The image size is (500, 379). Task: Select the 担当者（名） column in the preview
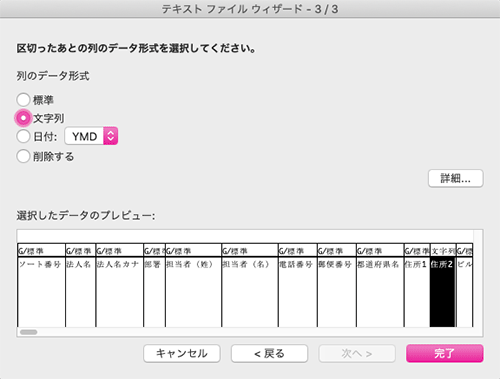tap(250, 292)
